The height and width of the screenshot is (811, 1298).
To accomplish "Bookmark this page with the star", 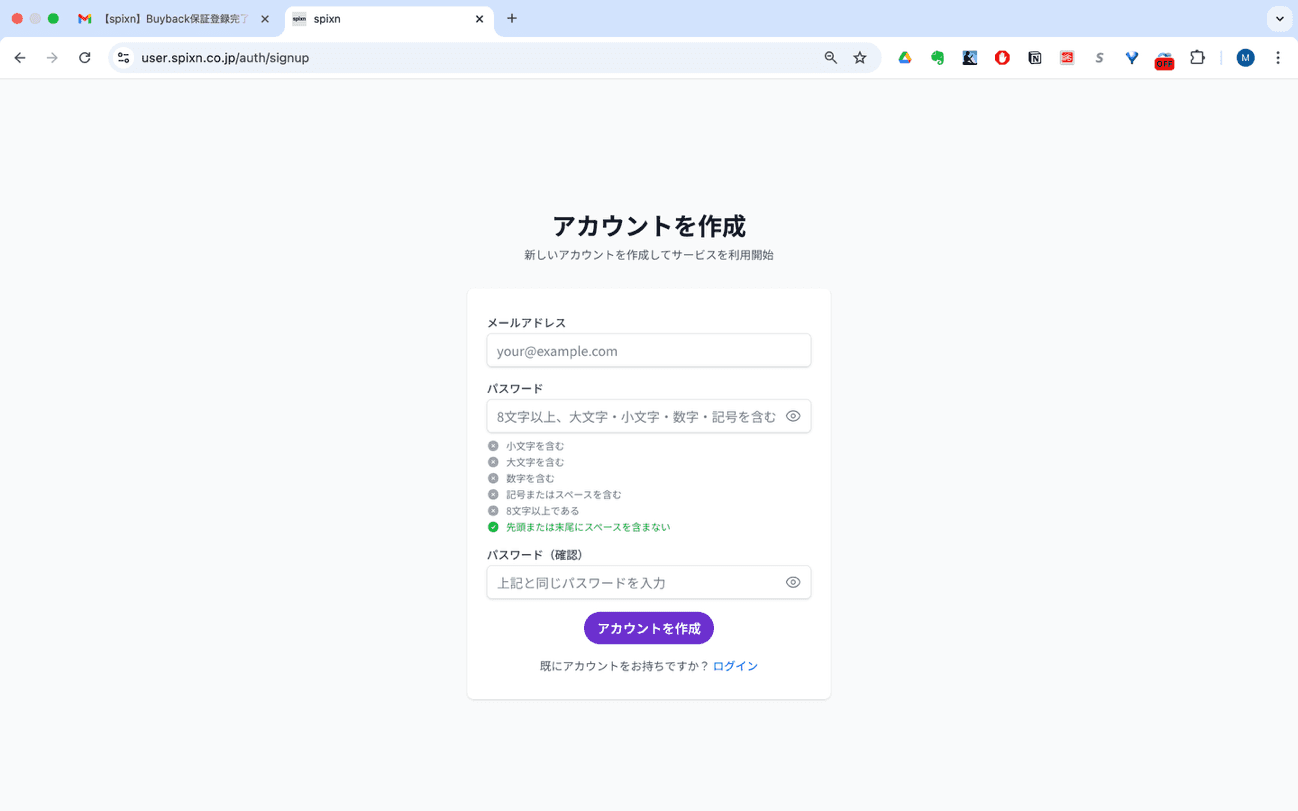I will click(x=860, y=58).
